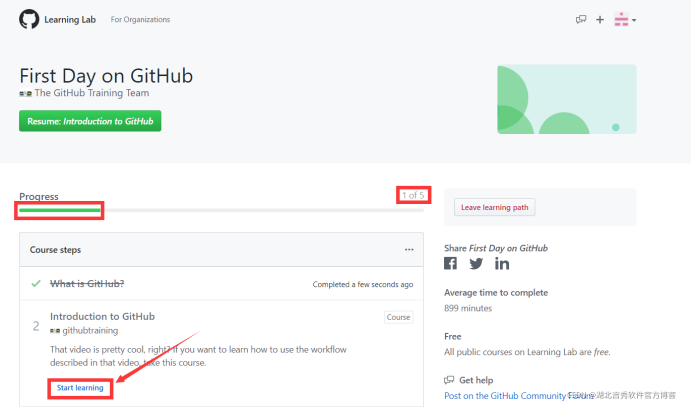Click the githubtraining avatar icon
The width and height of the screenshot is (691, 408).
(55, 331)
